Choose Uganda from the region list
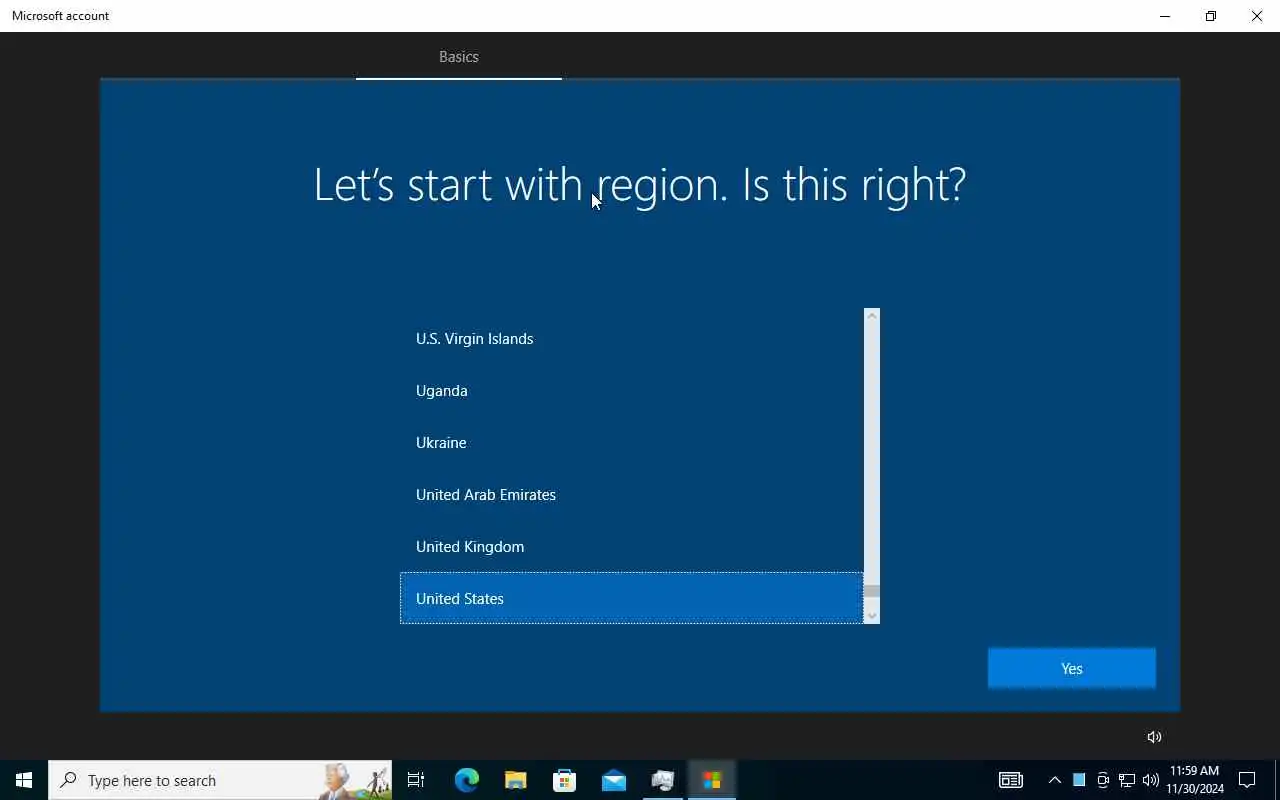 (631, 390)
